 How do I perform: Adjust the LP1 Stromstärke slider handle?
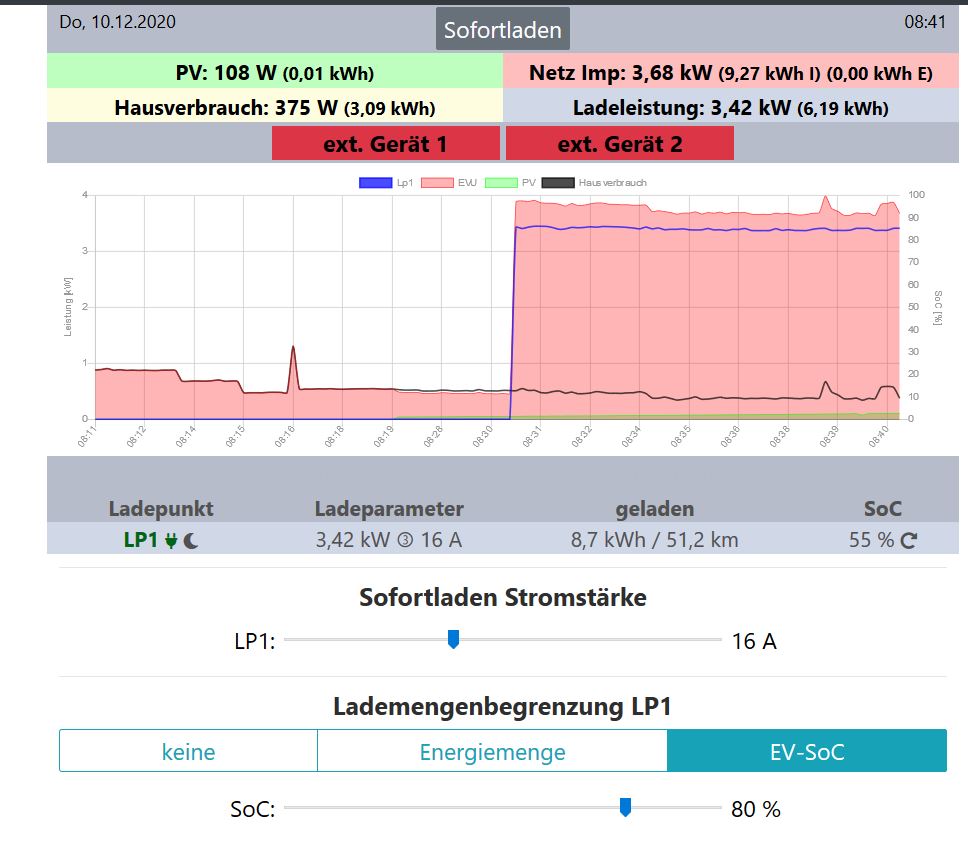point(453,640)
